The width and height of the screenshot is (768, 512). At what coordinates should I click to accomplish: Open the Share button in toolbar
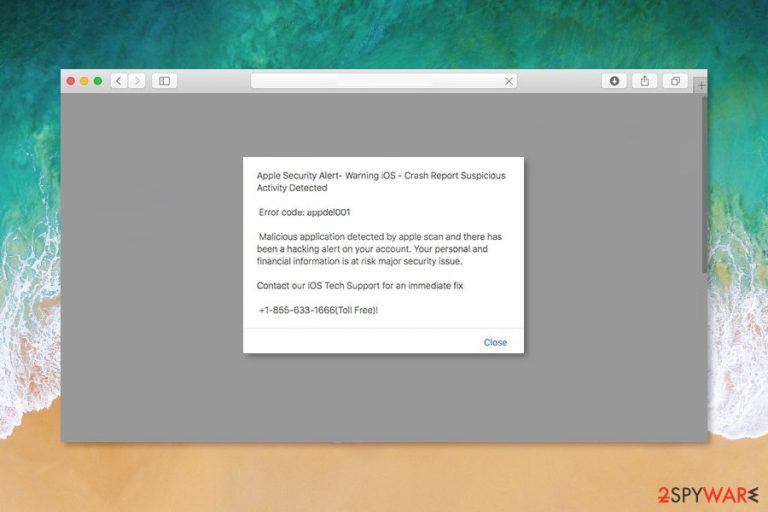(x=645, y=81)
